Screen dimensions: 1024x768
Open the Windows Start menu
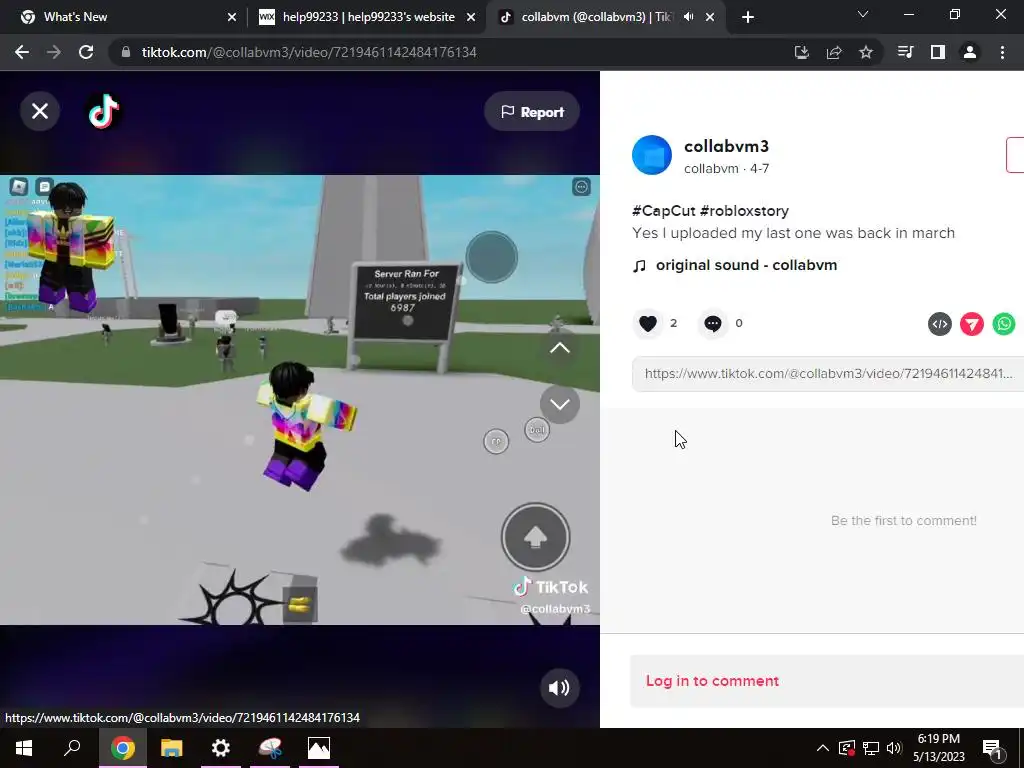(x=24, y=748)
